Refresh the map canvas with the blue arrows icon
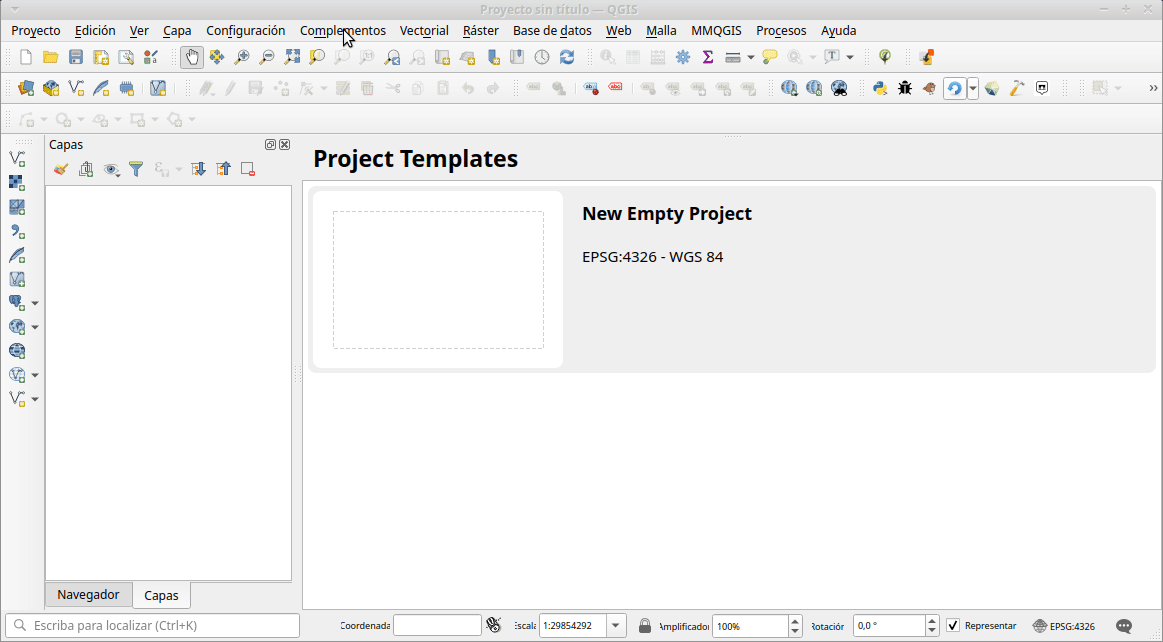The image size is (1163, 642). pos(567,57)
